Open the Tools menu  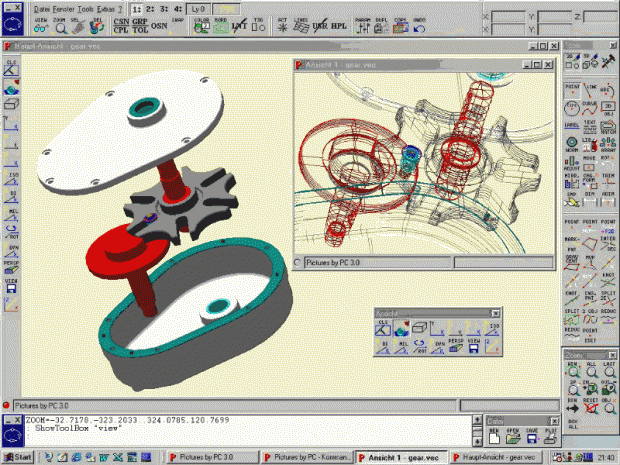click(85, 9)
